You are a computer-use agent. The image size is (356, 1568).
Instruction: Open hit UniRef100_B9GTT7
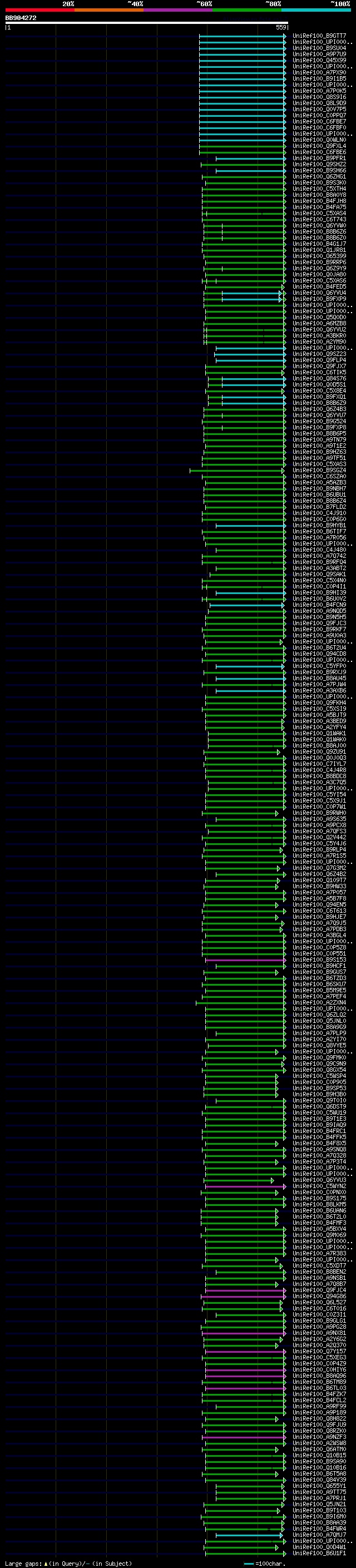click(319, 36)
